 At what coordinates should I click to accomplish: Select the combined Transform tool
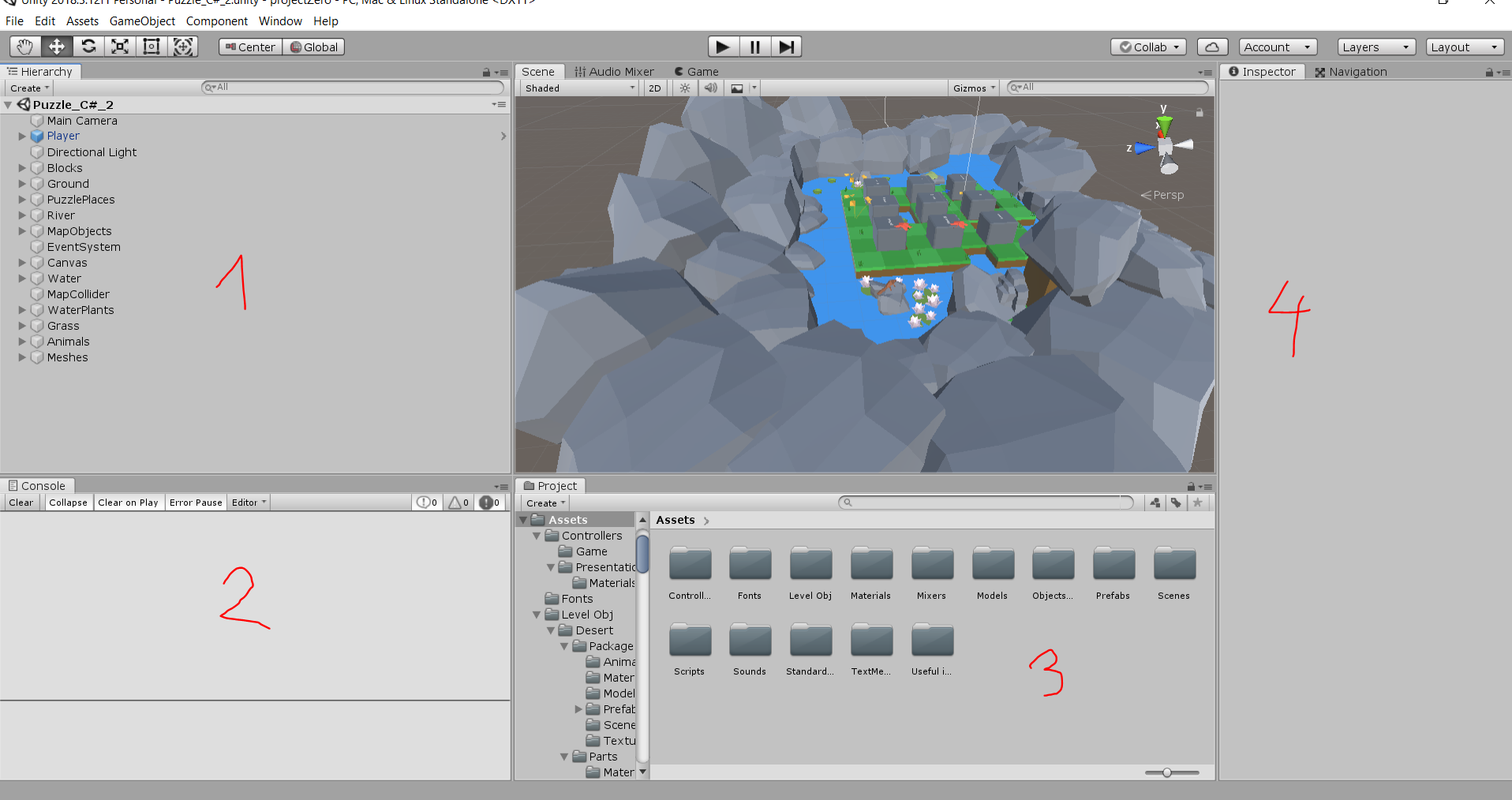(x=183, y=47)
